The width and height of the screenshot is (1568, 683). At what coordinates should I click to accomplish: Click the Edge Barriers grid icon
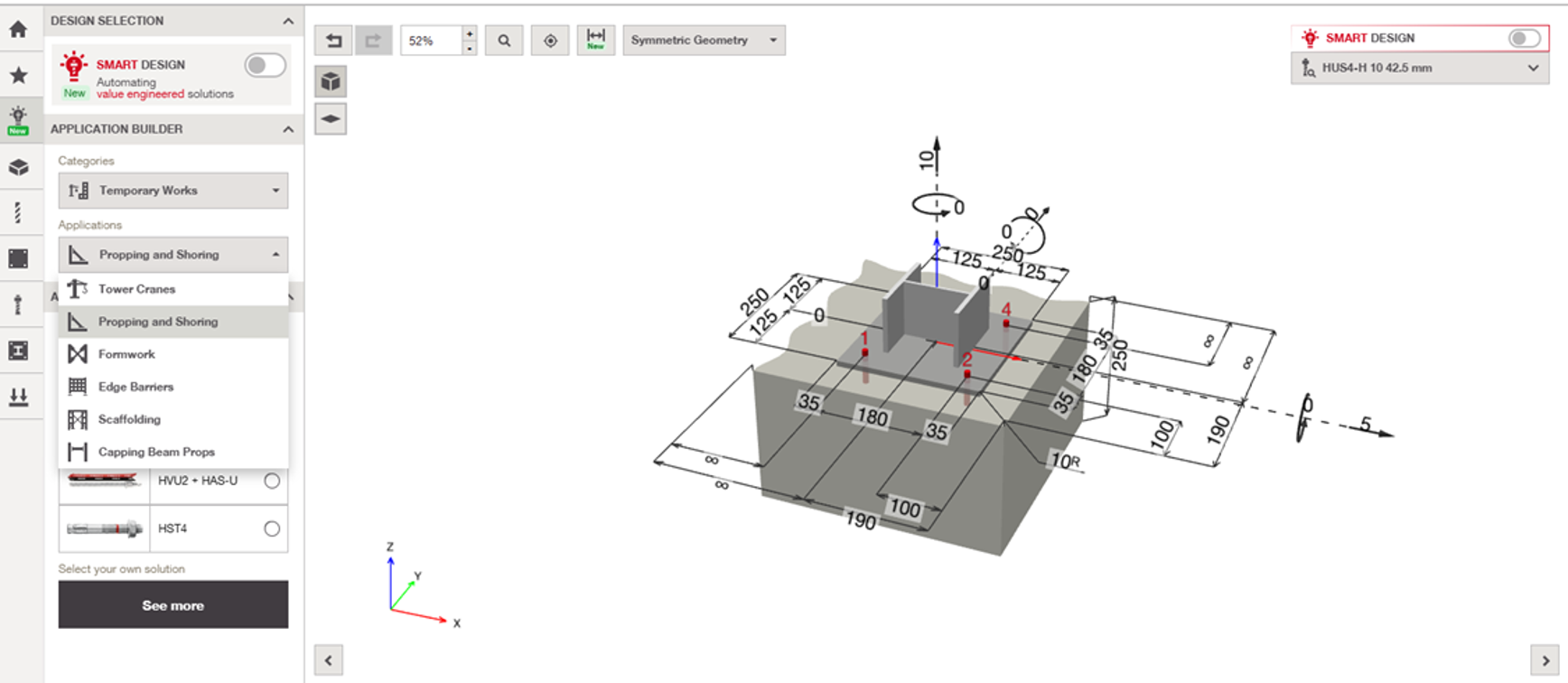coord(78,387)
